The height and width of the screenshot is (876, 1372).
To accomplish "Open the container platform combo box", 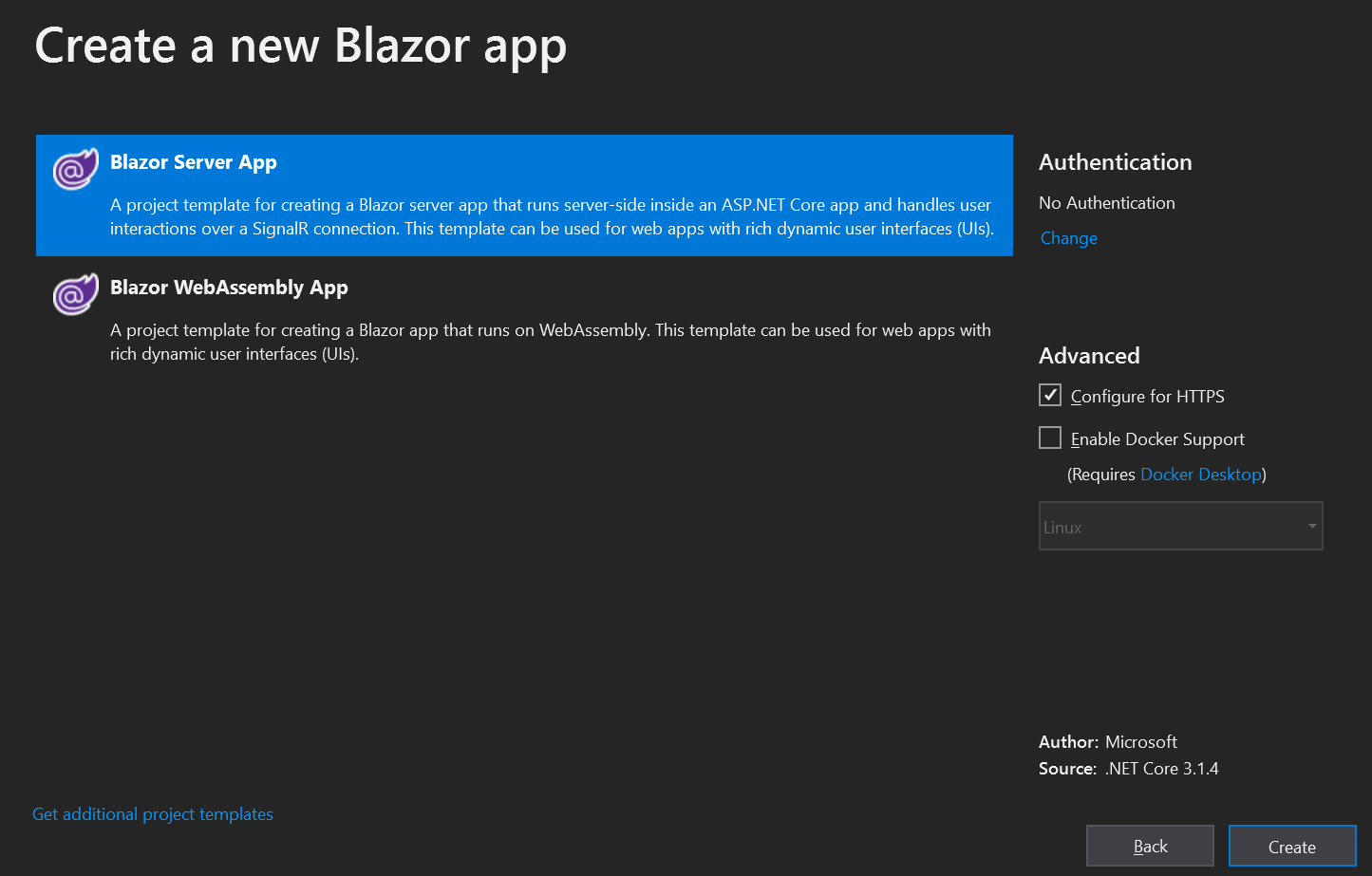I will pos(1180,525).
